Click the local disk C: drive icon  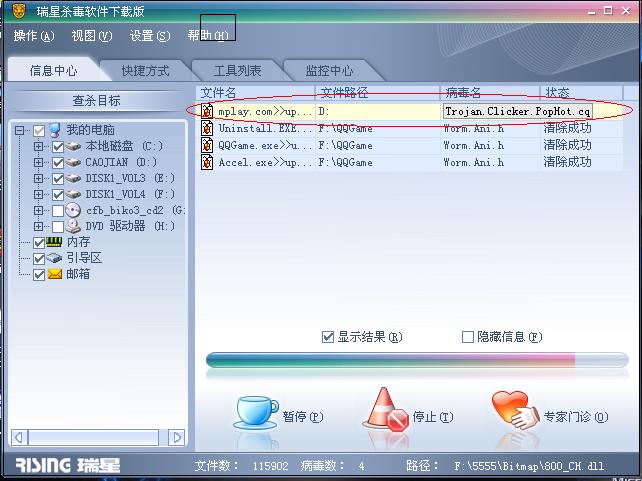coord(73,146)
